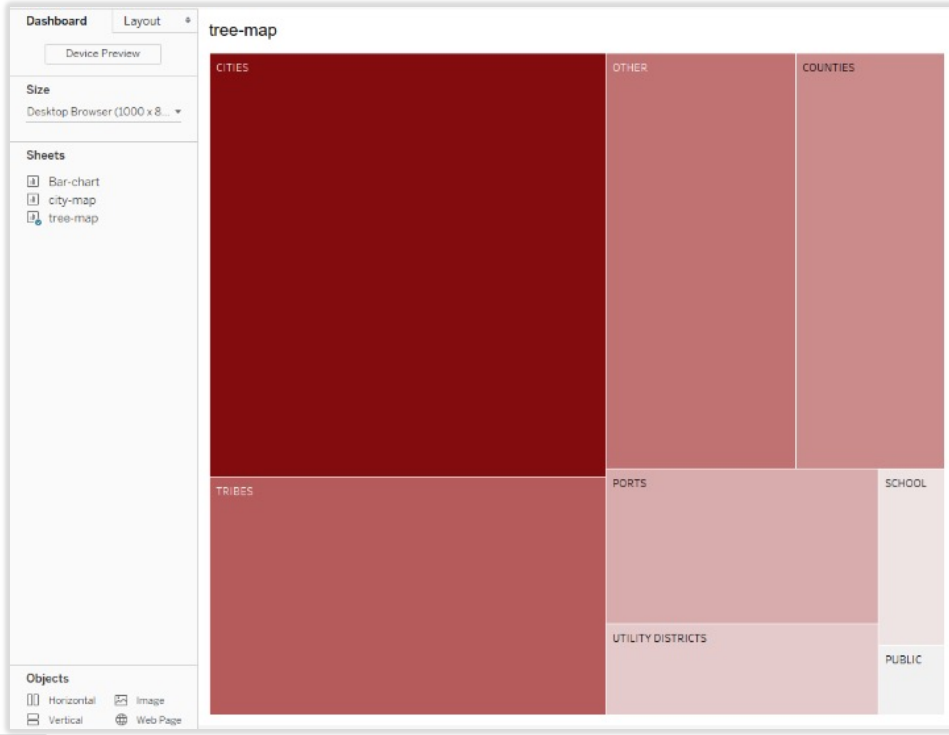Select the PORTS tile in the treemap
The image size is (949, 735).
pyautogui.click(x=741, y=546)
